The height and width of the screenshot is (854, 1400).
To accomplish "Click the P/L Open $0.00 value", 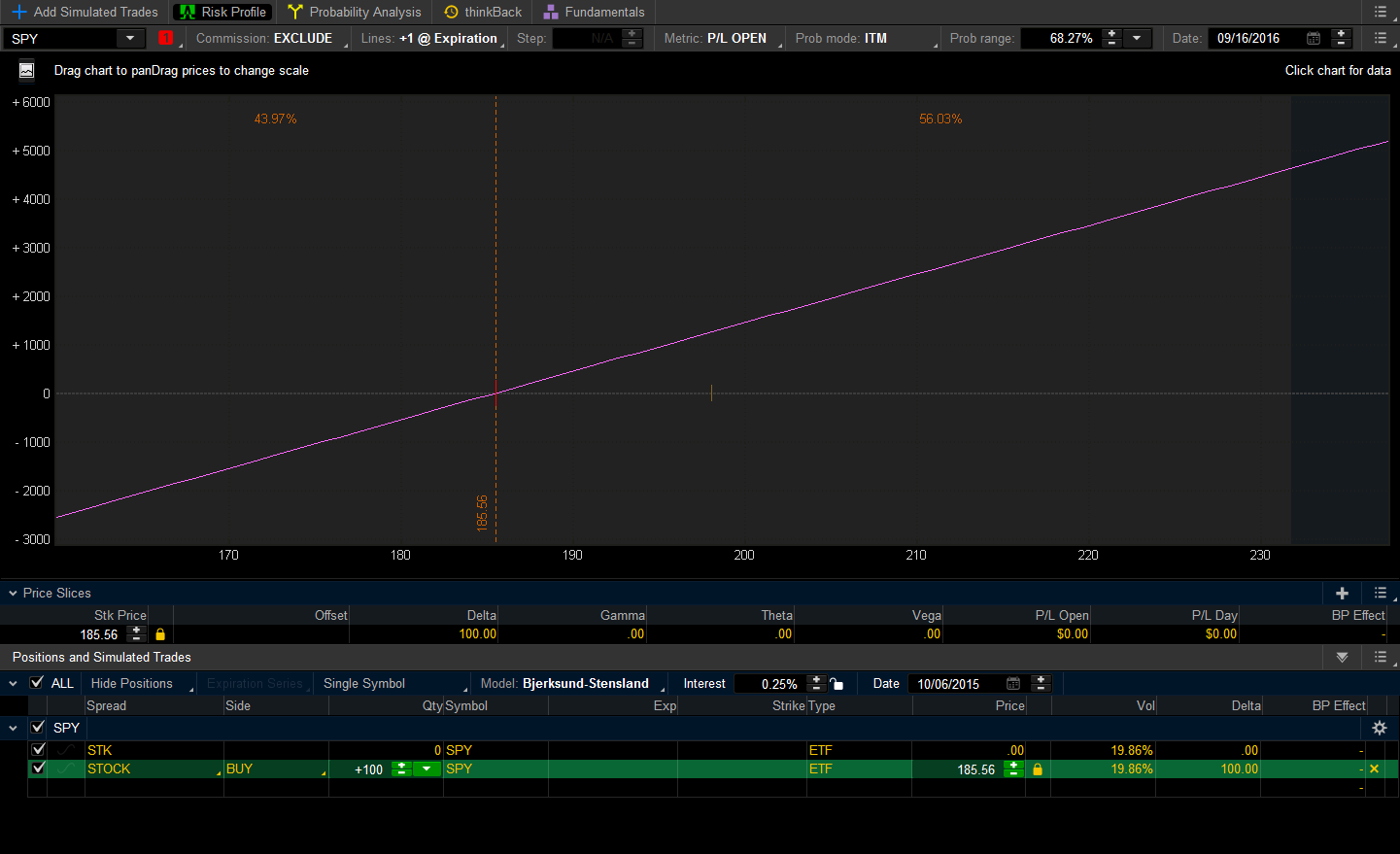I will [x=1073, y=633].
